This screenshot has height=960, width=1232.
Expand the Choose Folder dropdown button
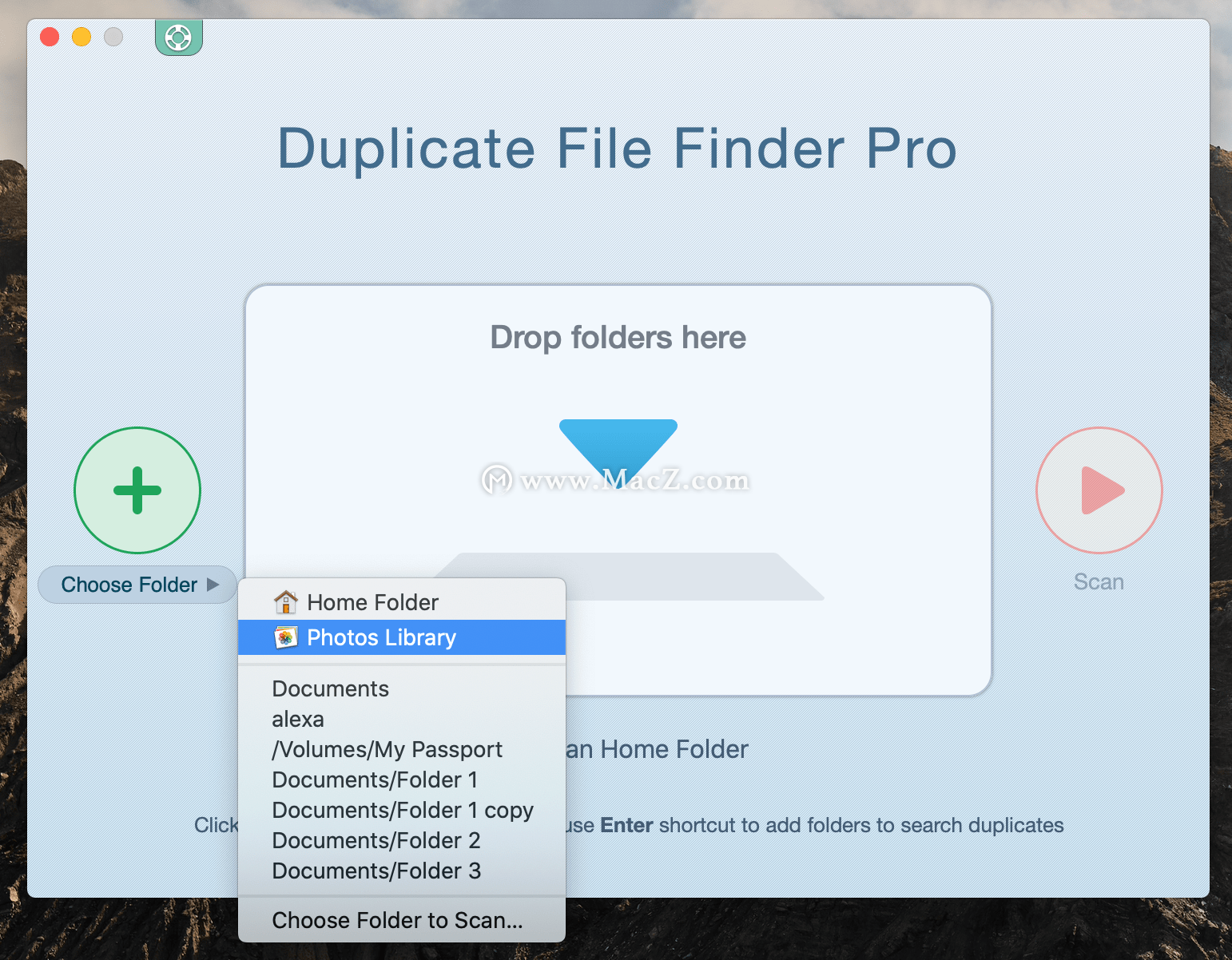click(x=137, y=585)
